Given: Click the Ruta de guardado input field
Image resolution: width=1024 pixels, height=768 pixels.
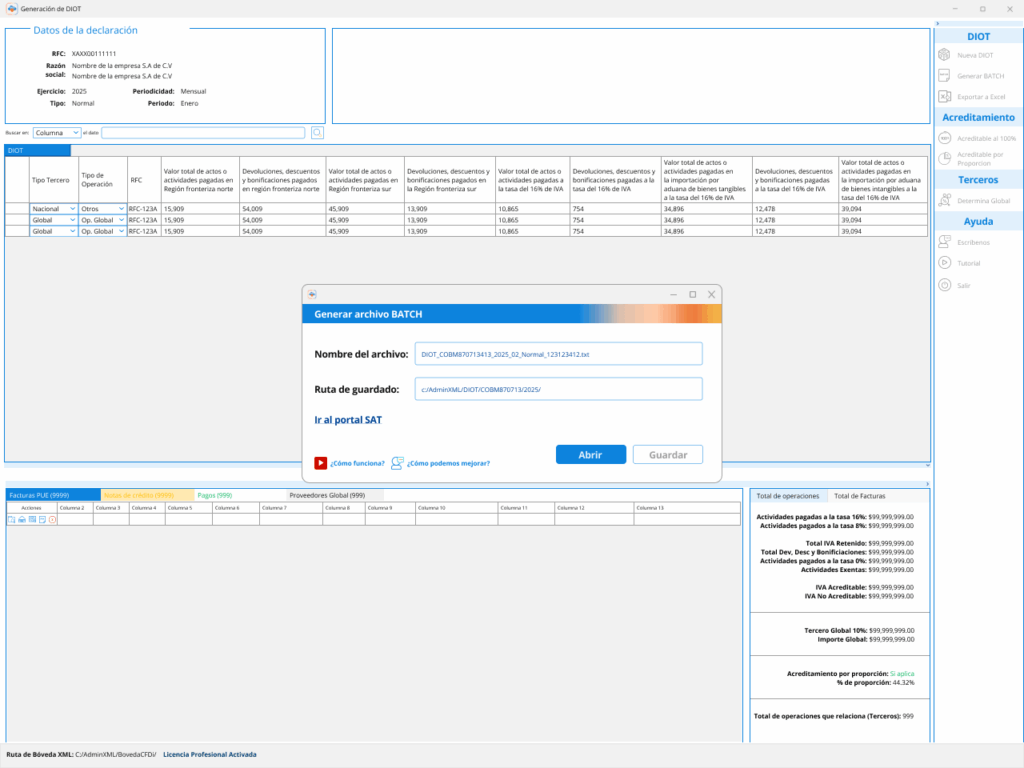Looking at the screenshot, I should (x=559, y=389).
